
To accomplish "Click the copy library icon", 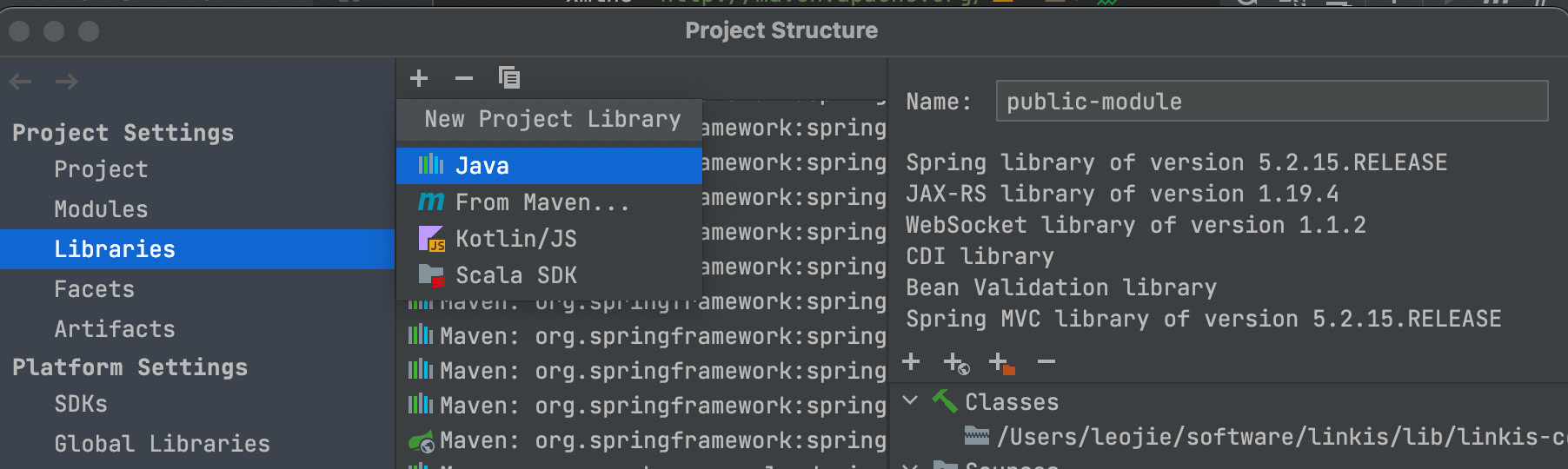I will pos(509,78).
